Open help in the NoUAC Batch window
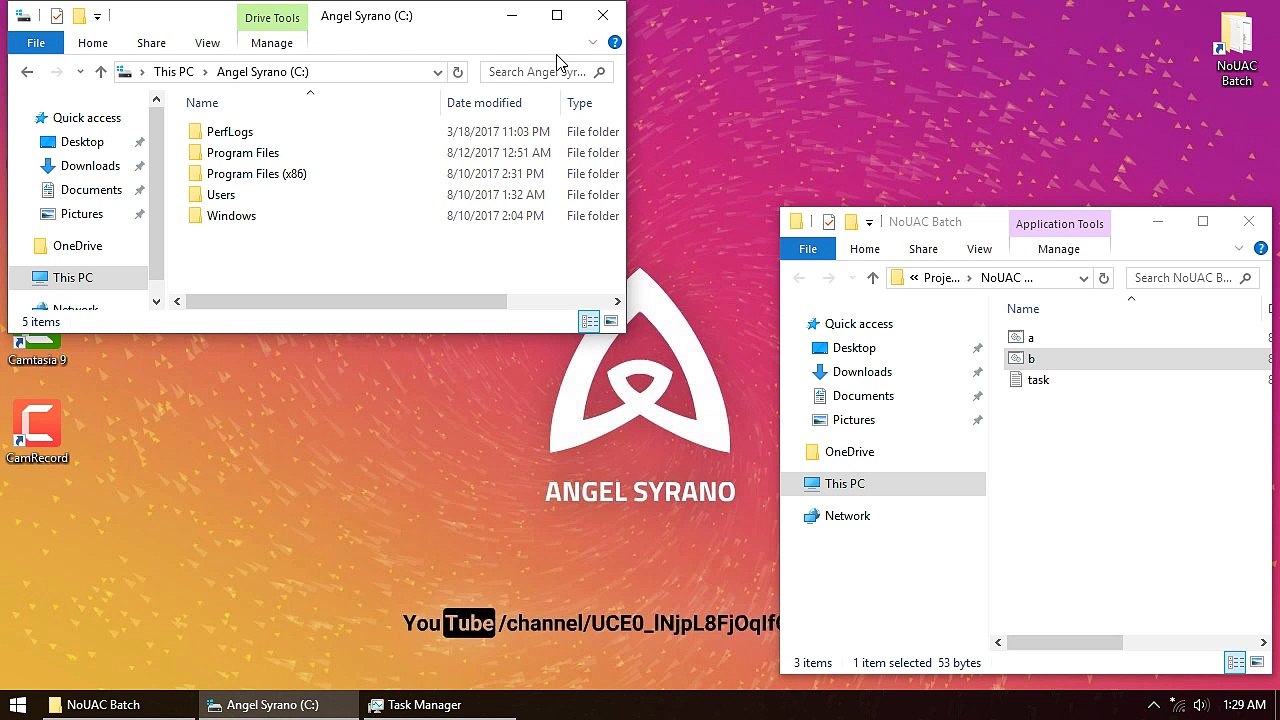Screen dimensions: 1280x720 [1261, 248]
